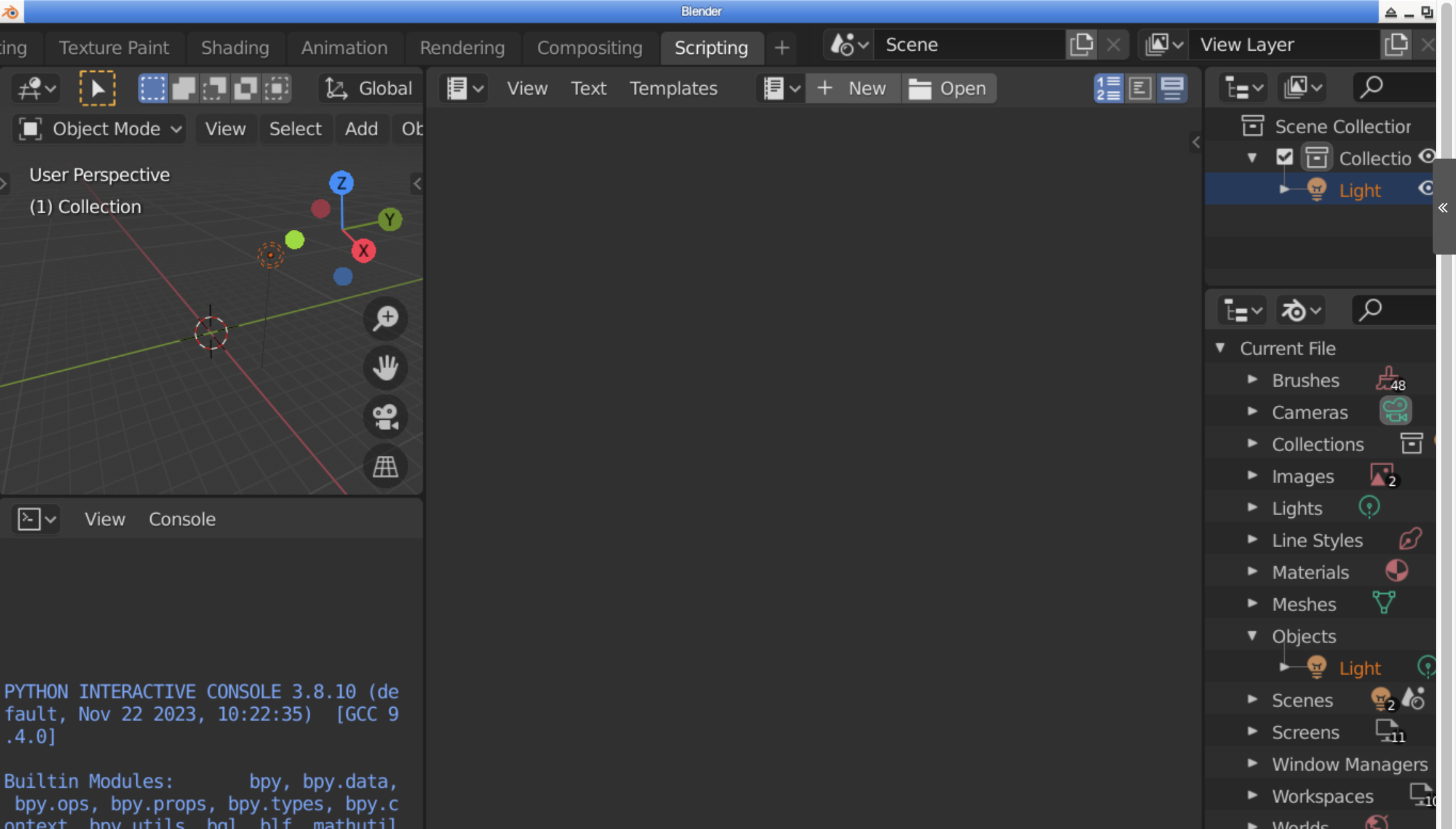Toggle line numbers in text editor
The width and height of the screenshot is (1456, 829).
point(1108,88)
